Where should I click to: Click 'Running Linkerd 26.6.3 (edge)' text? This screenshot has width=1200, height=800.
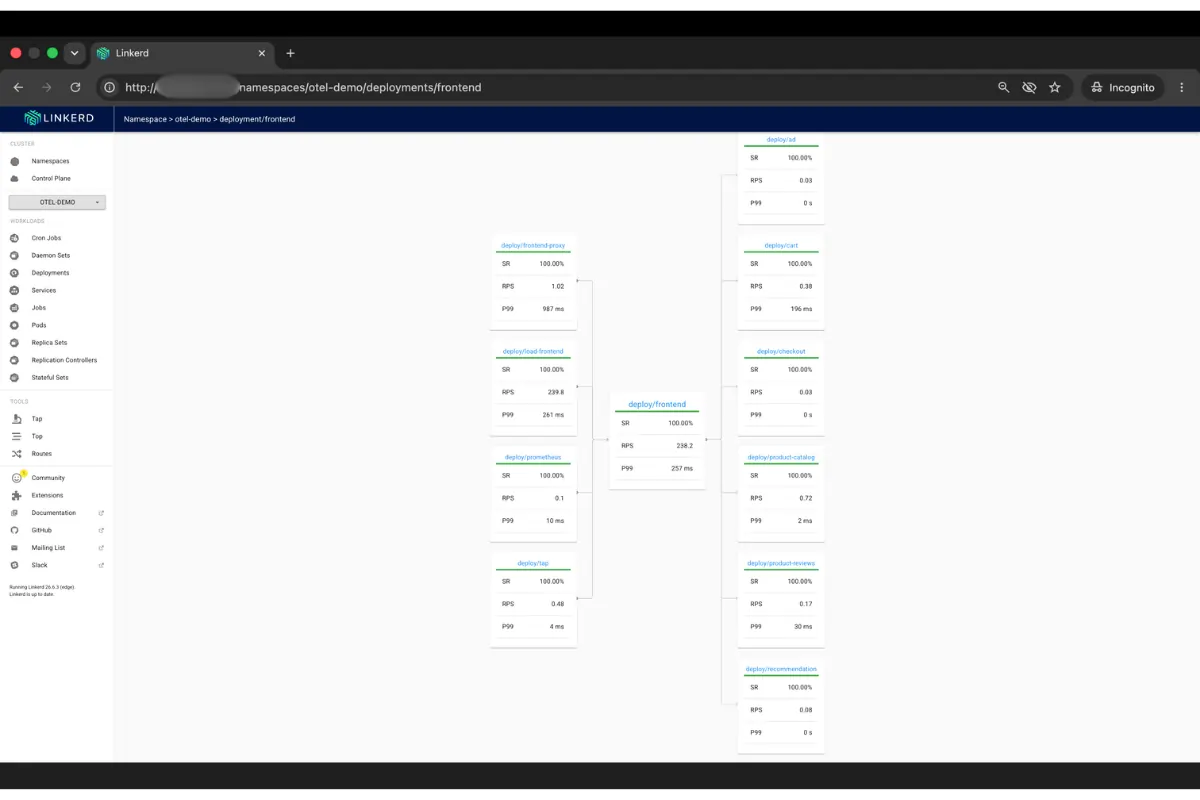point(42,587)
